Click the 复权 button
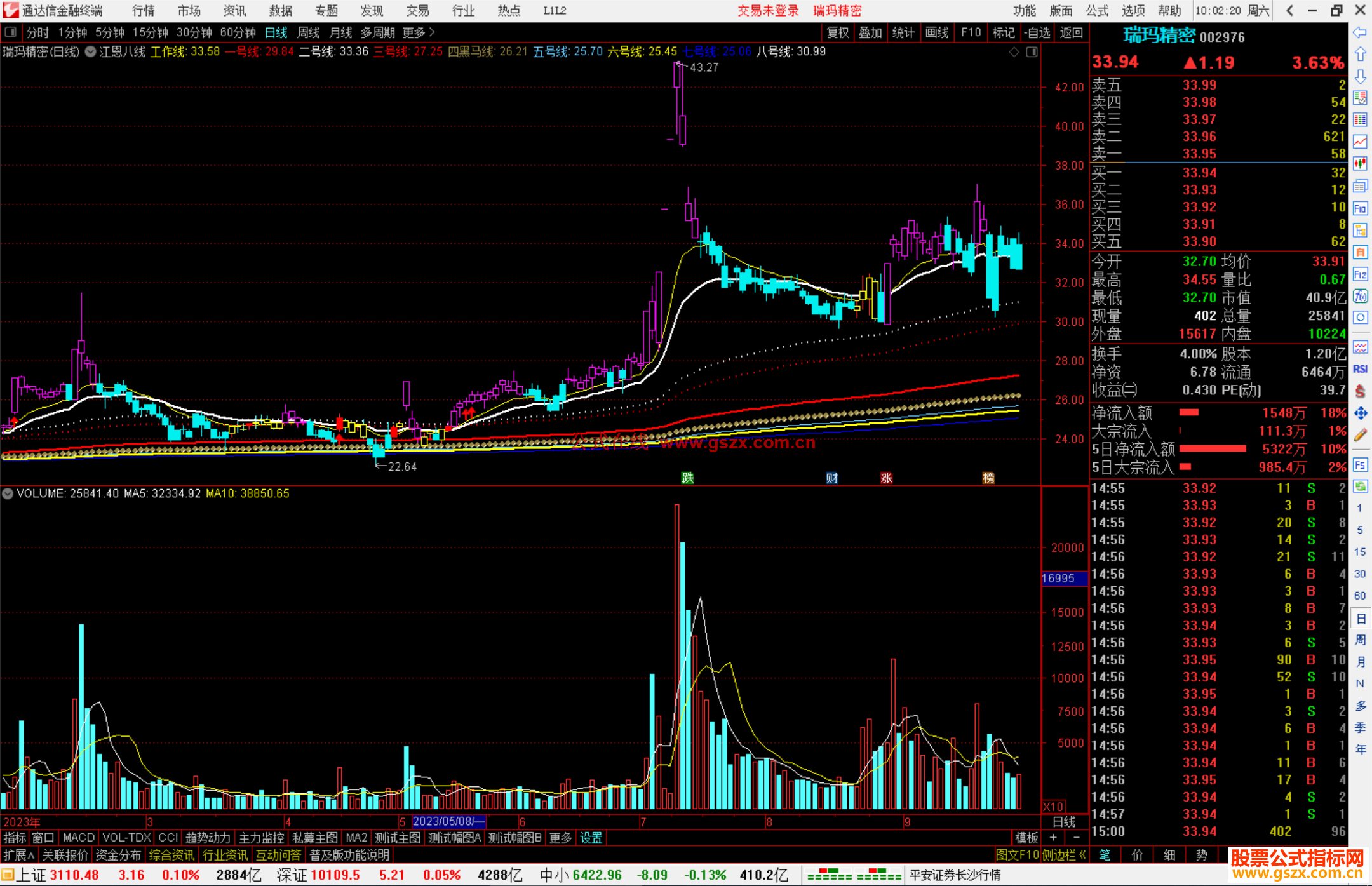This screenshot has width=1372, height=886. (x=838, y=32)
